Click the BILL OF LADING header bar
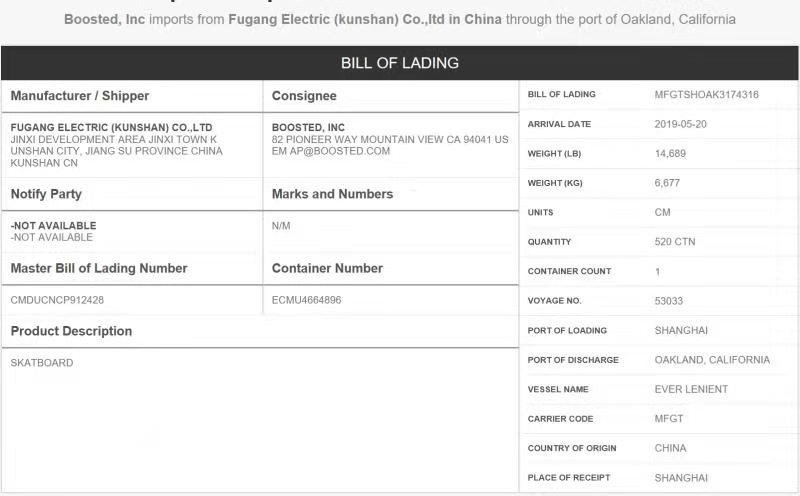Screen dimensions: 800x496 coord(400,63)
